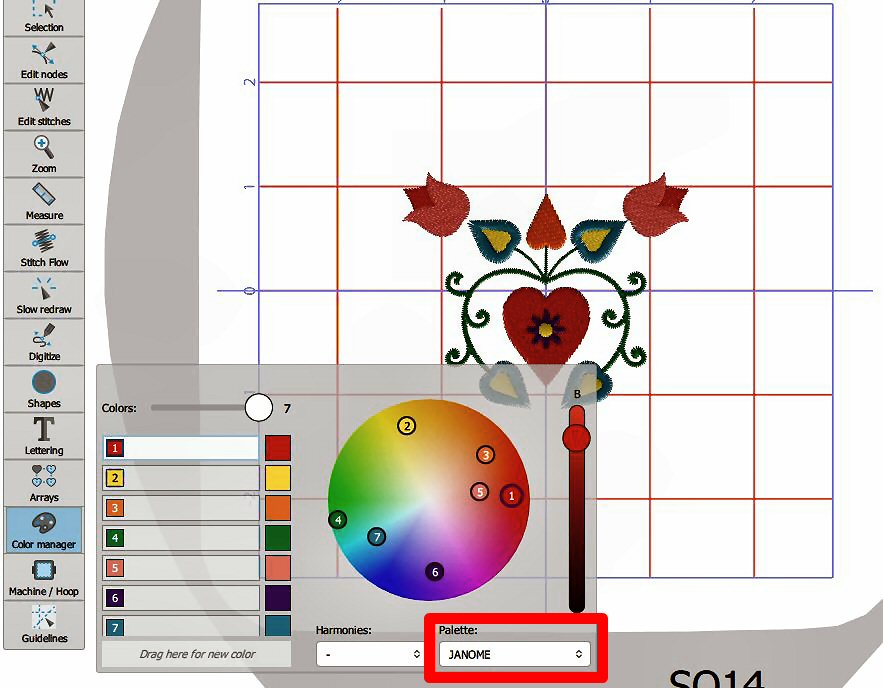Image resolution: width=883 pixels, height=688 pixels.
Task: Click color wheel marker 6
Action: (434, 572)
